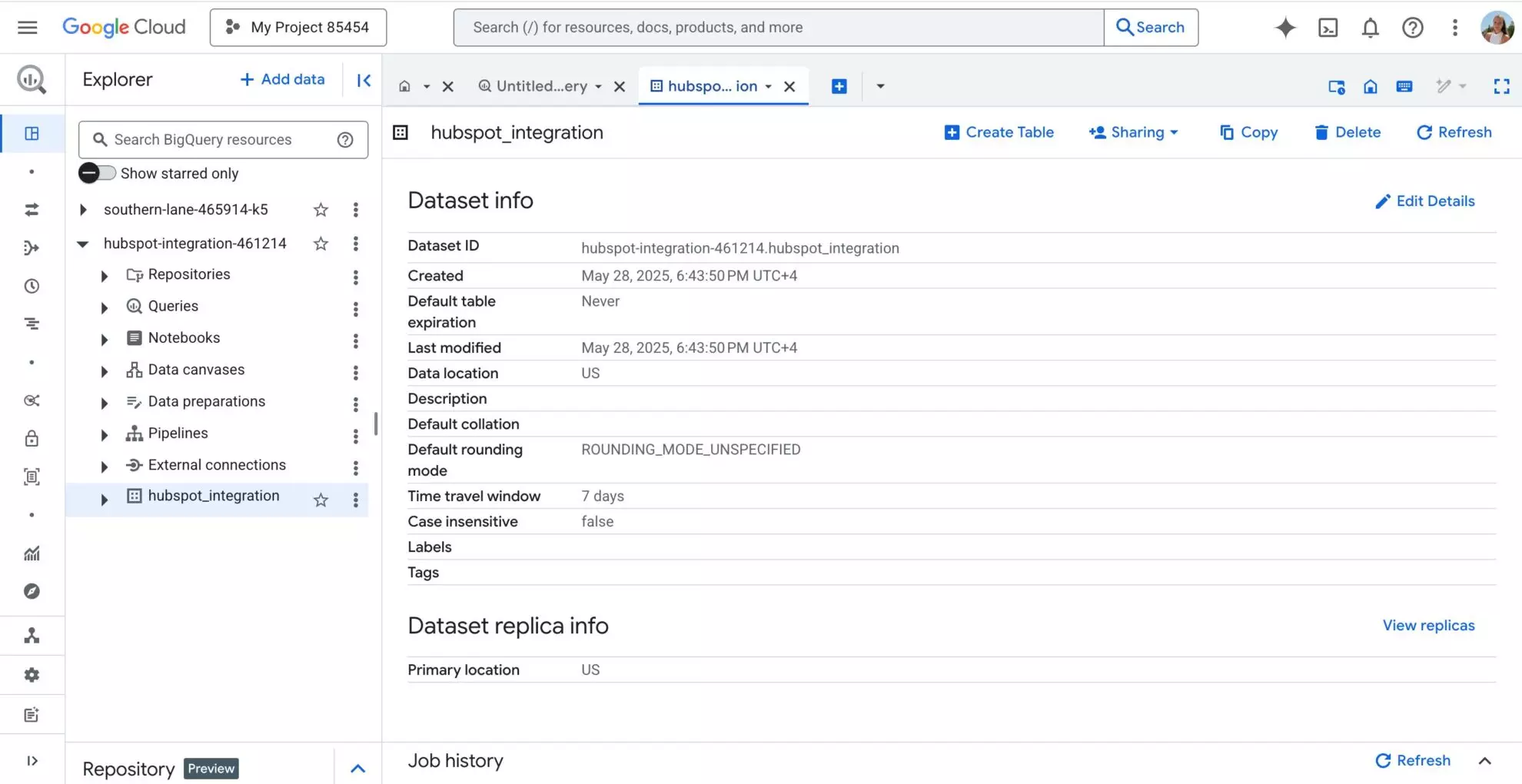Open notifications bell
Screen dimensions: 1522x784
[1370, 28]
